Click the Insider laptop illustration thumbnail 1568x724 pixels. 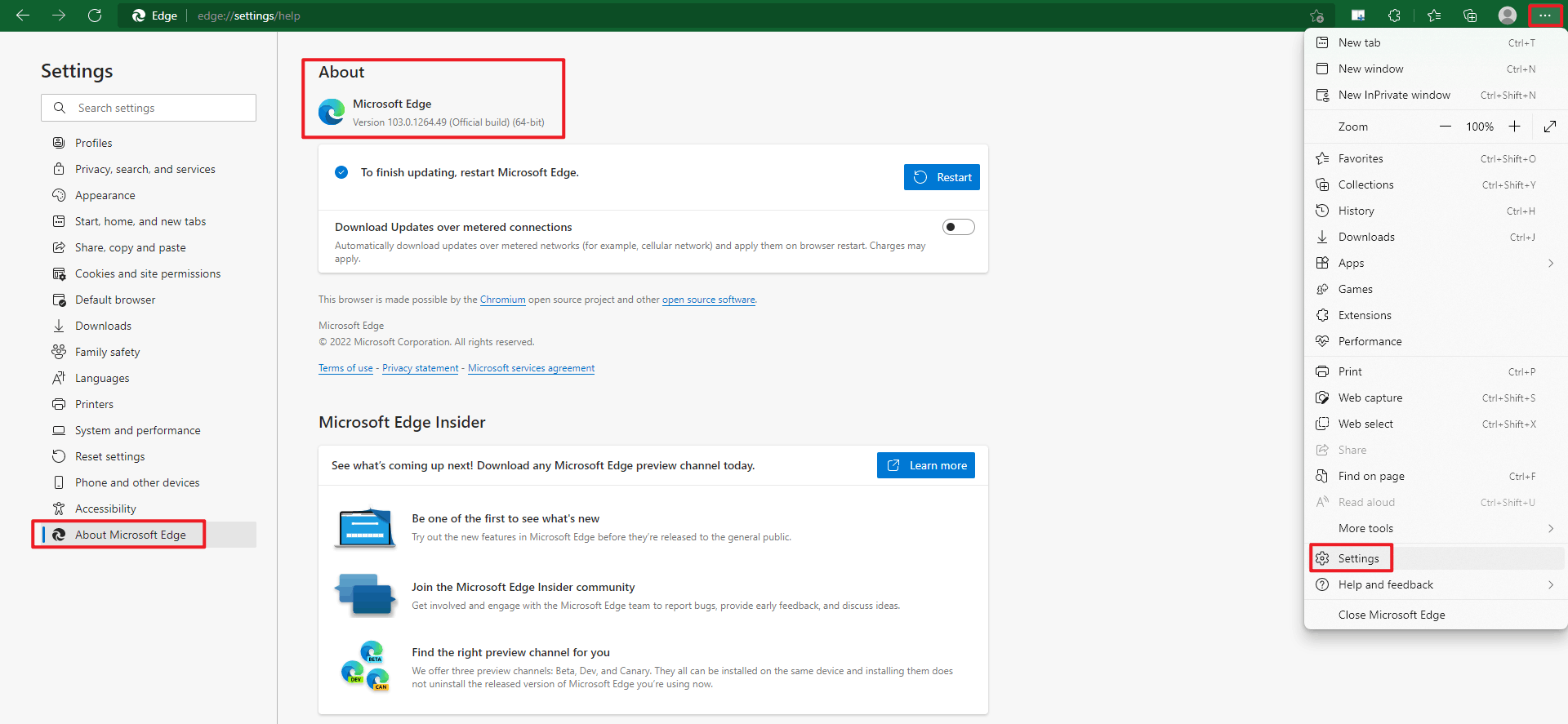click(365, 528)
